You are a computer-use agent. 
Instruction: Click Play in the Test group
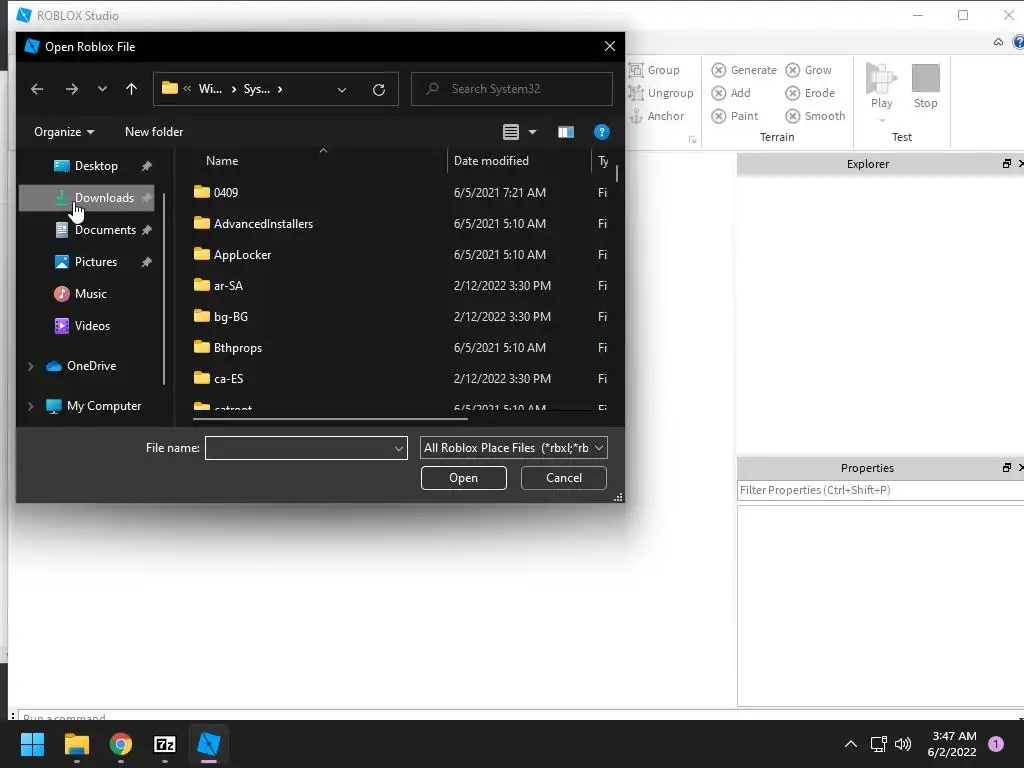pyautogui.click(x=882, y=86)
